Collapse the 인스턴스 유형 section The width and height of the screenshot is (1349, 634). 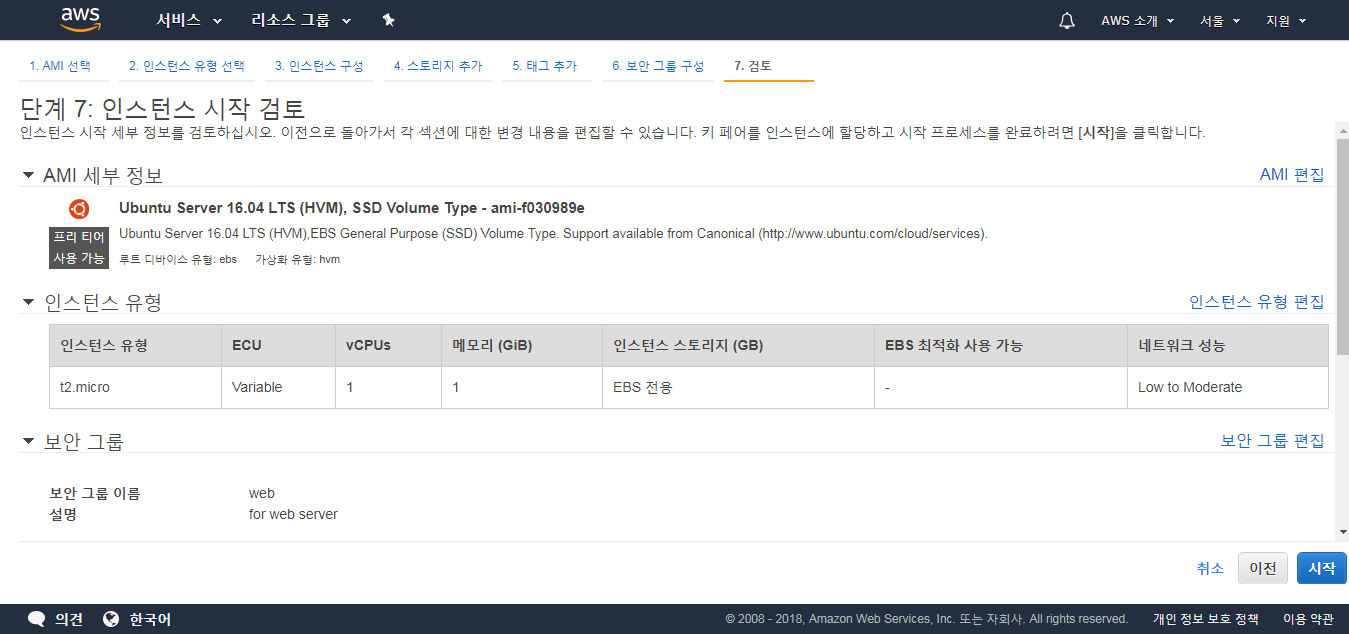pyautogui.click(x=28, y=302)
